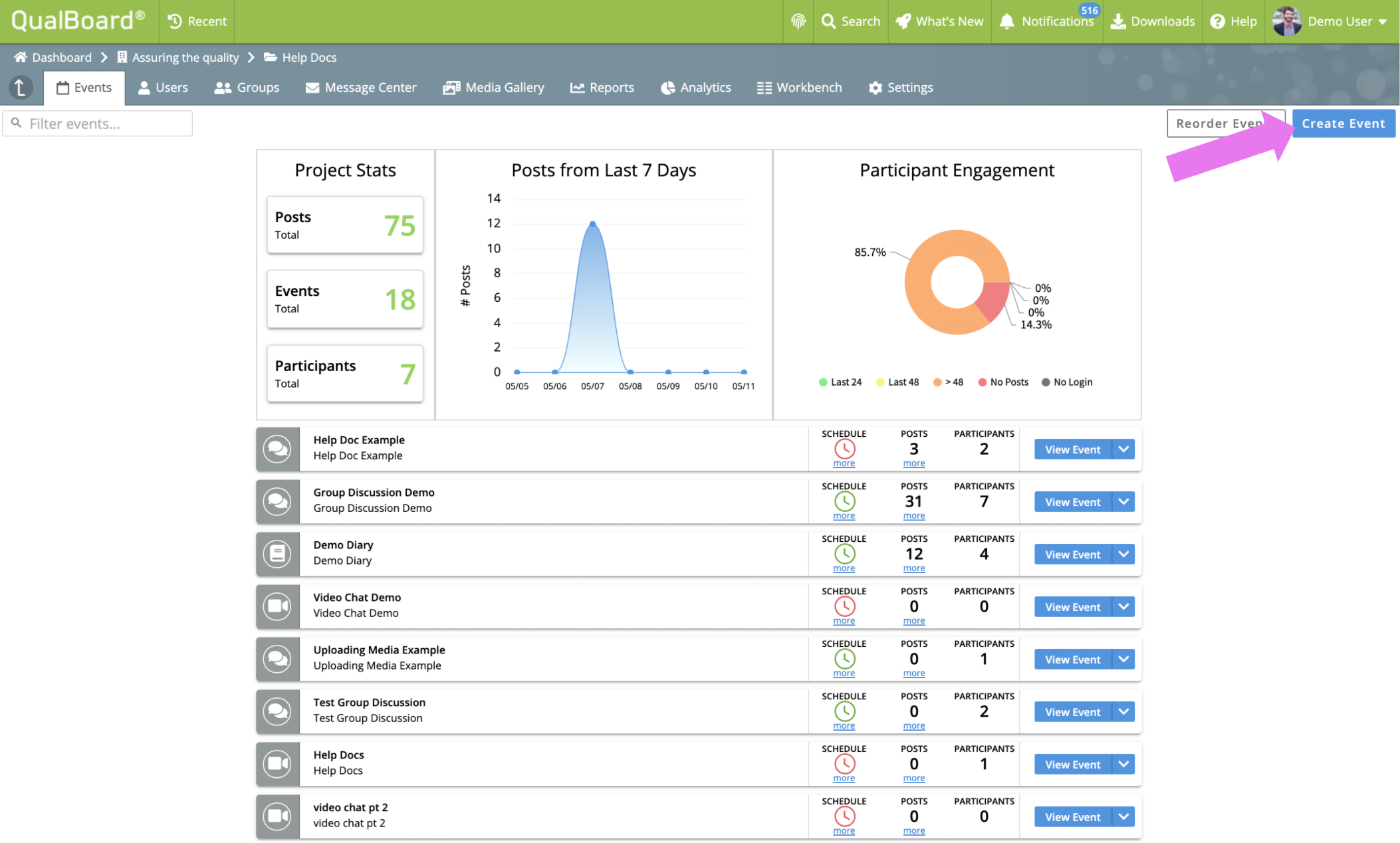Click the Help Doc Example discussion icon
Screen dimensions: 1400x843
click(277, 449)
